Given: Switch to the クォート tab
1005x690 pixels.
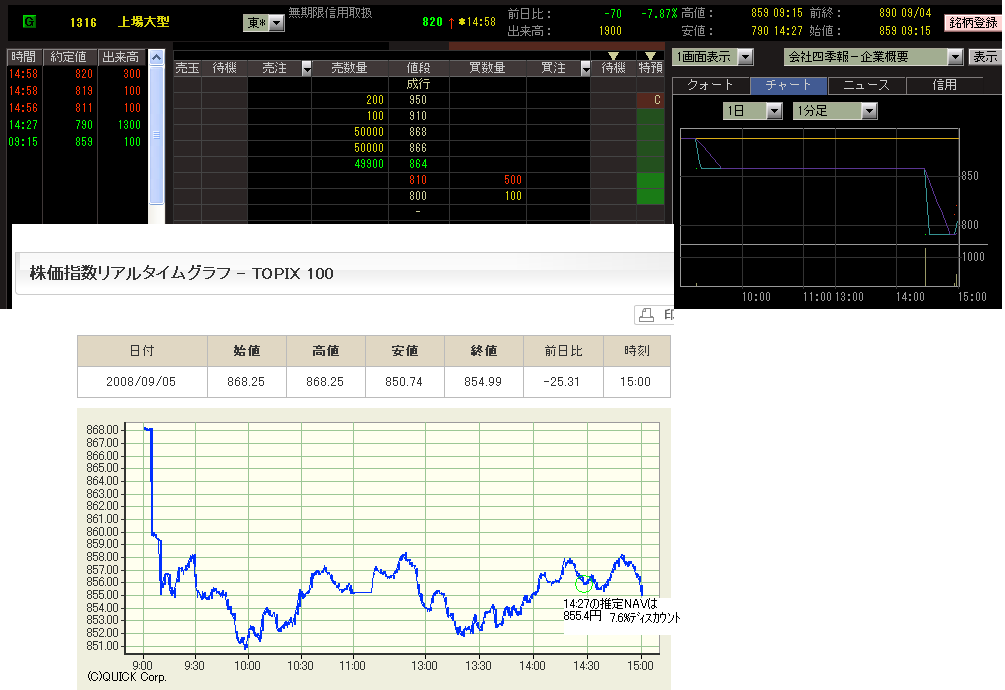Looking at the screenshot, I should coord(711,85).
